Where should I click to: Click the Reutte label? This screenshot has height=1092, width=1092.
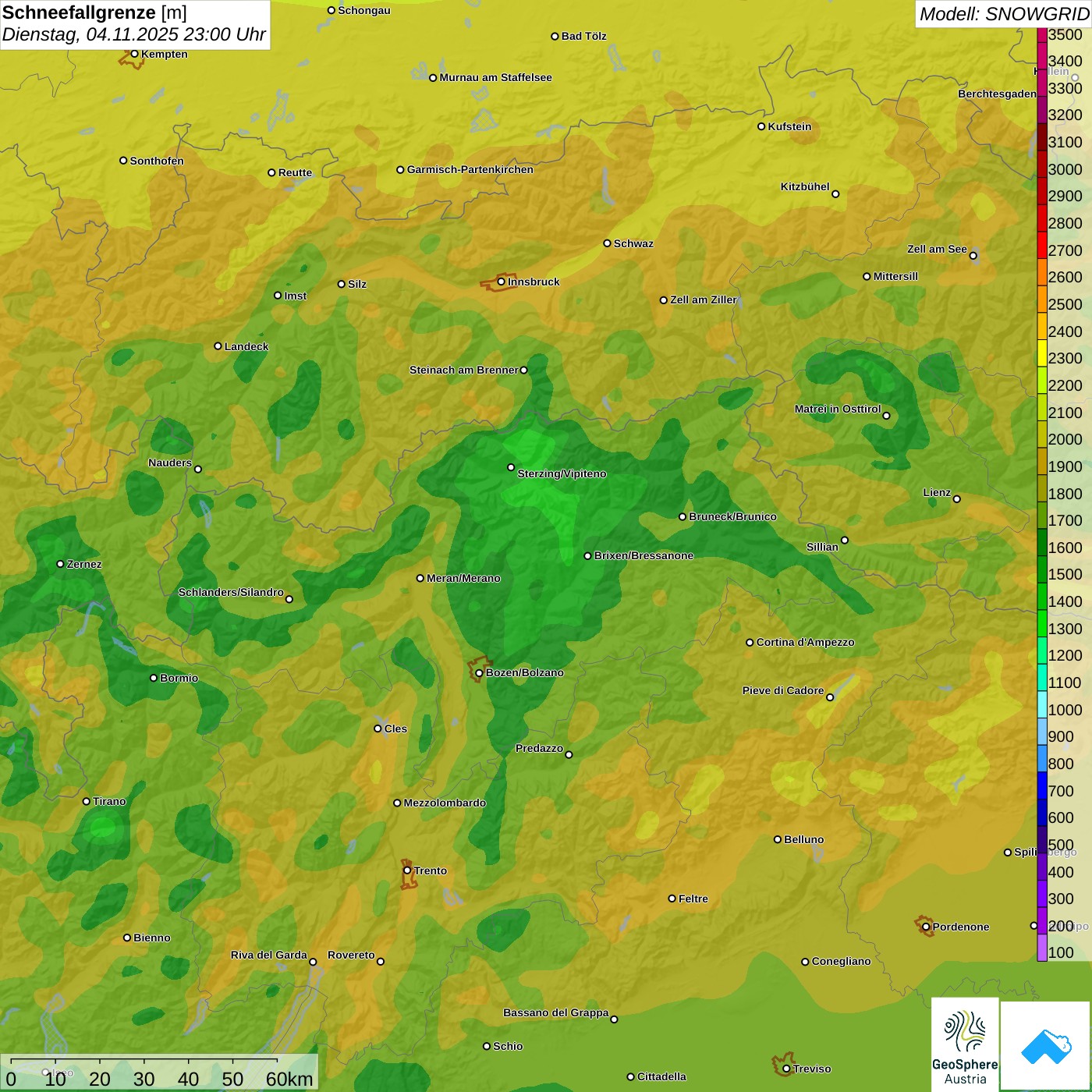[296, 172]
